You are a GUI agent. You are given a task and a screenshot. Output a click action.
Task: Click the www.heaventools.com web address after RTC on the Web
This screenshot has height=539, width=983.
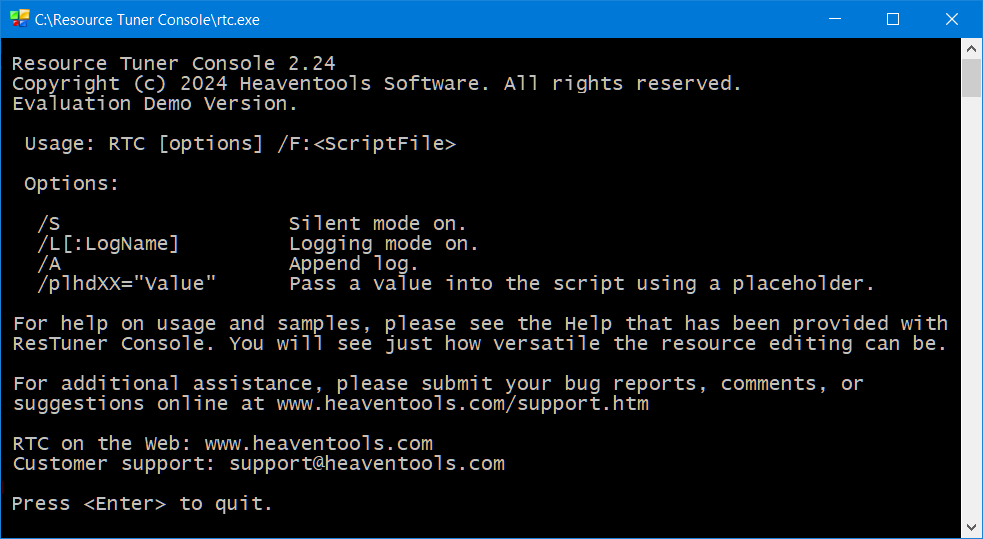tap(318, 444)
